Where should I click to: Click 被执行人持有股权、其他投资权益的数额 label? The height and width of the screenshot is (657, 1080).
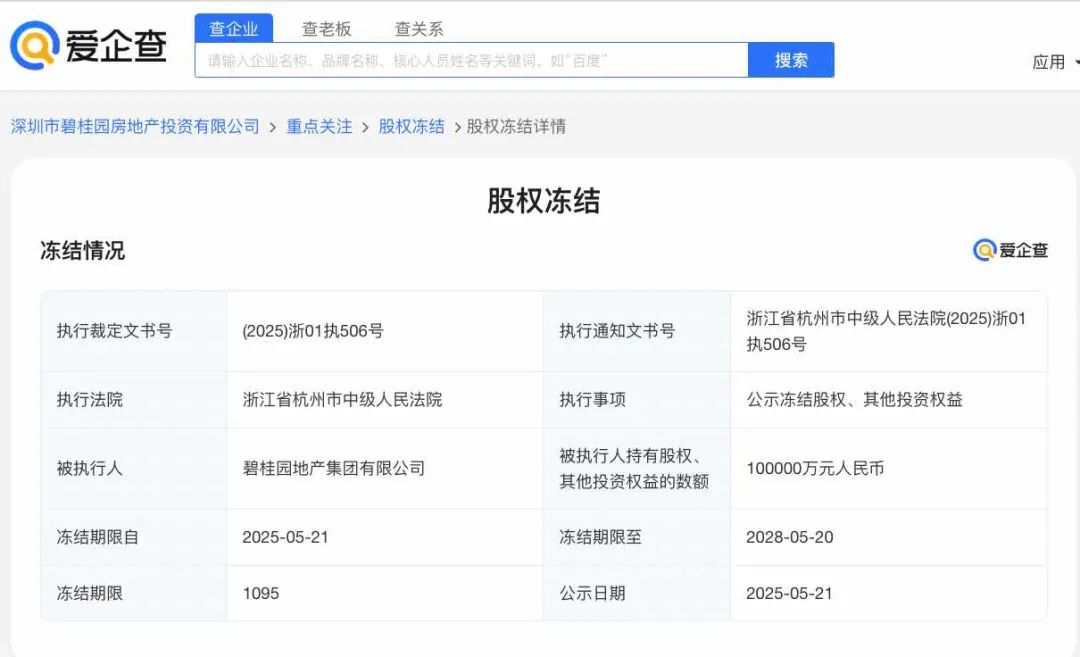click(634, 468)
